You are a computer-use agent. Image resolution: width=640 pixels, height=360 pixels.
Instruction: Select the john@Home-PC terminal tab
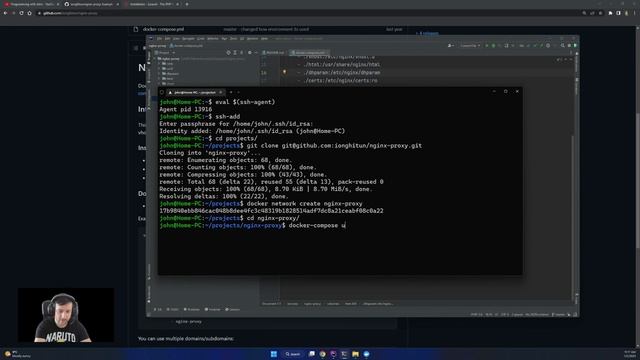195,92
